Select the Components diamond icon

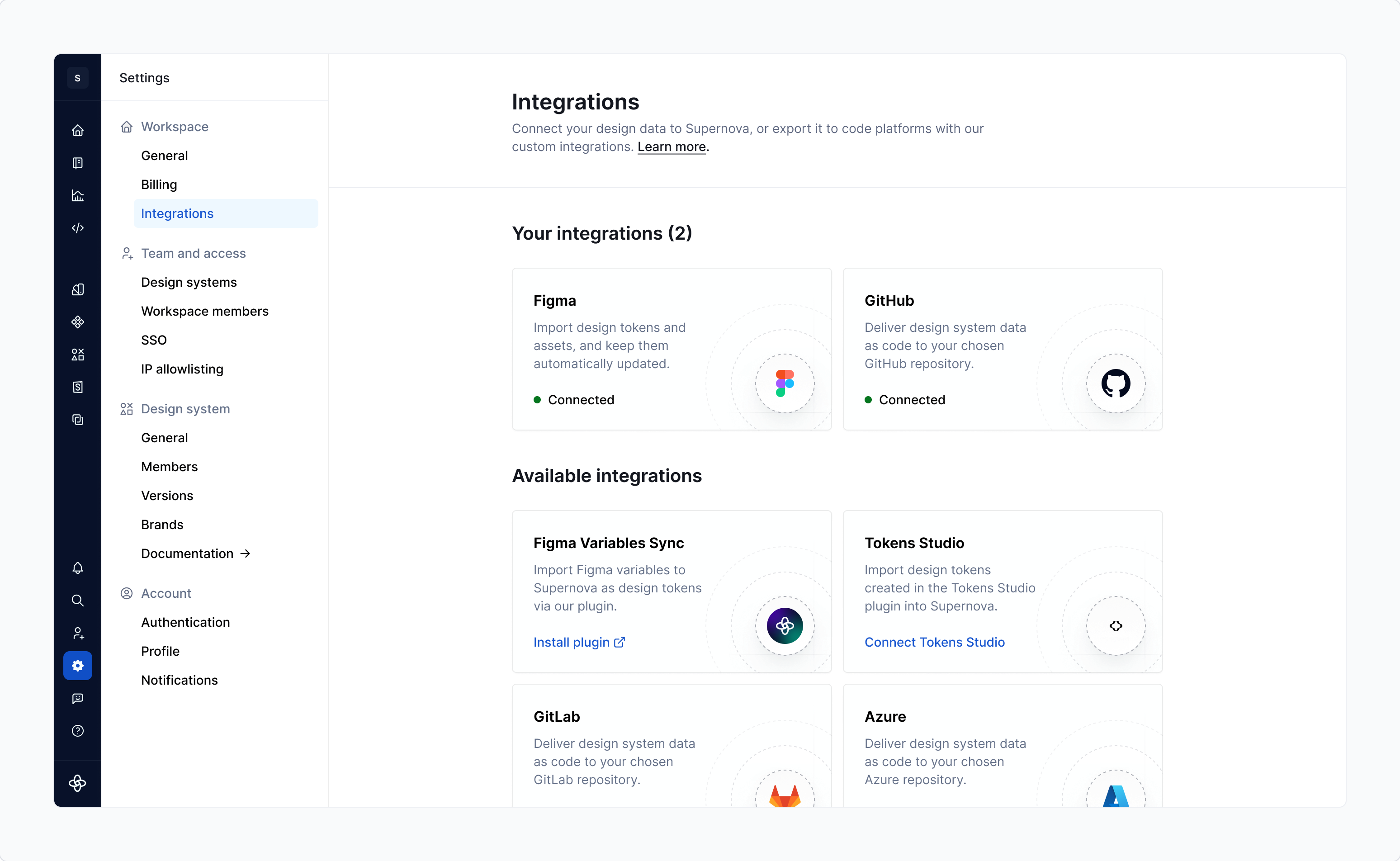click(x=78, y=322)
